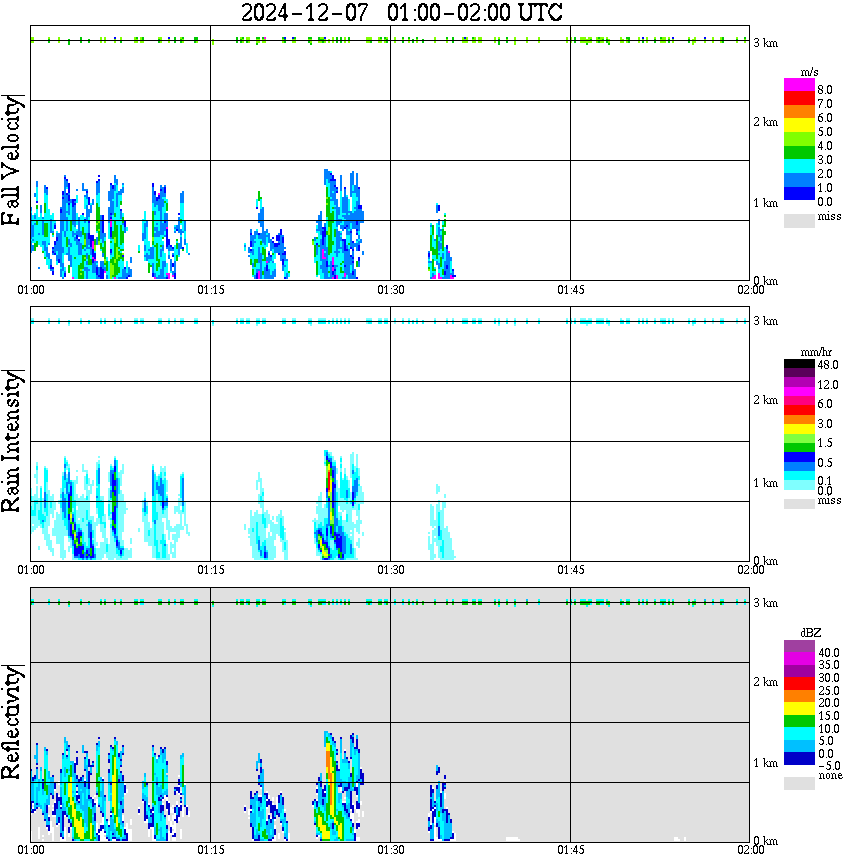The width and height of the screenshot is (850, 868).
Task: Click the 01:15 tick under Fall Velocity panel
Action: pos(210,290)
